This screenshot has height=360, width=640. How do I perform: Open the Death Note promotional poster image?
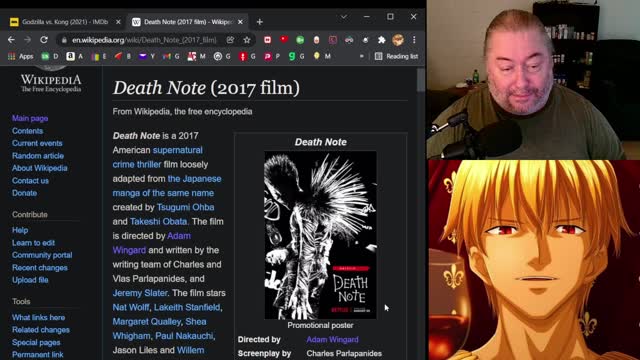coord(320,235)
